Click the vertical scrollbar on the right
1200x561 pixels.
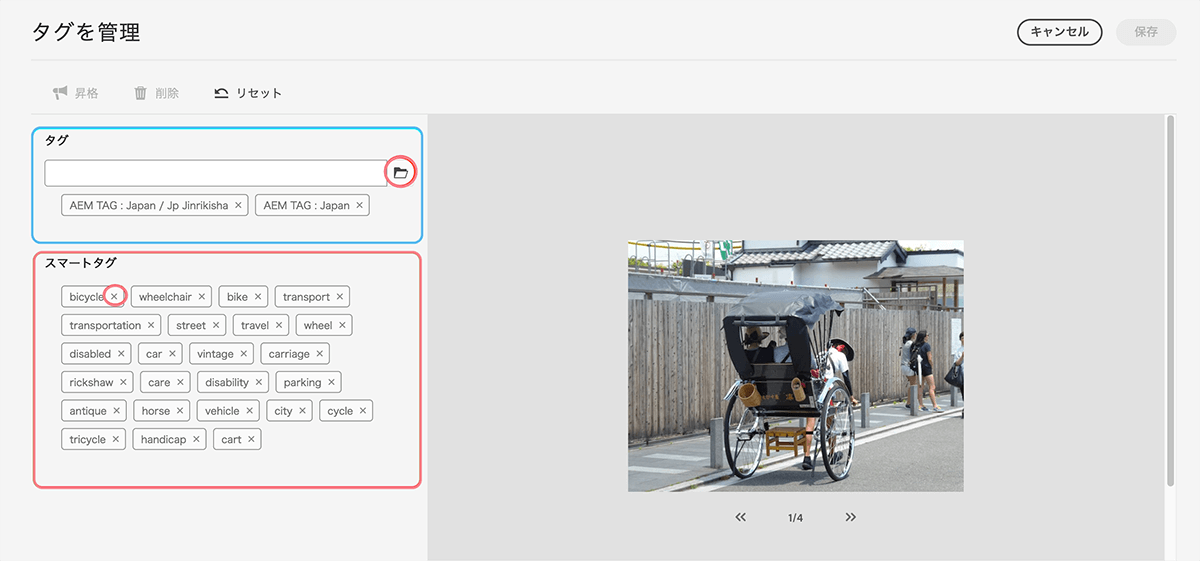tap(1170, 300)
